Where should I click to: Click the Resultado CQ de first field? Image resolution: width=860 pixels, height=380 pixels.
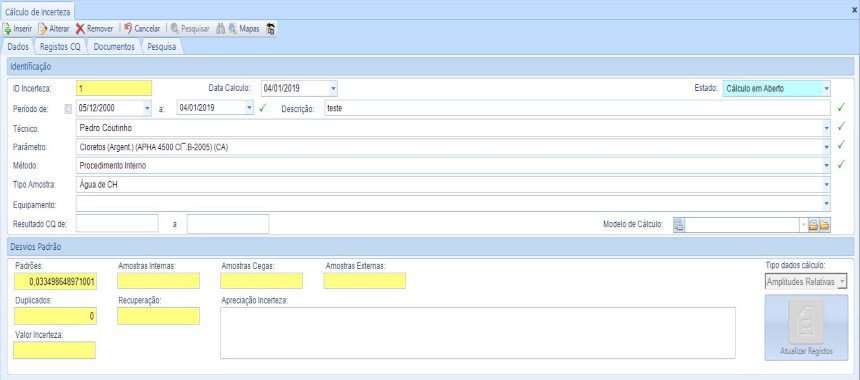(x=117, y=224)
